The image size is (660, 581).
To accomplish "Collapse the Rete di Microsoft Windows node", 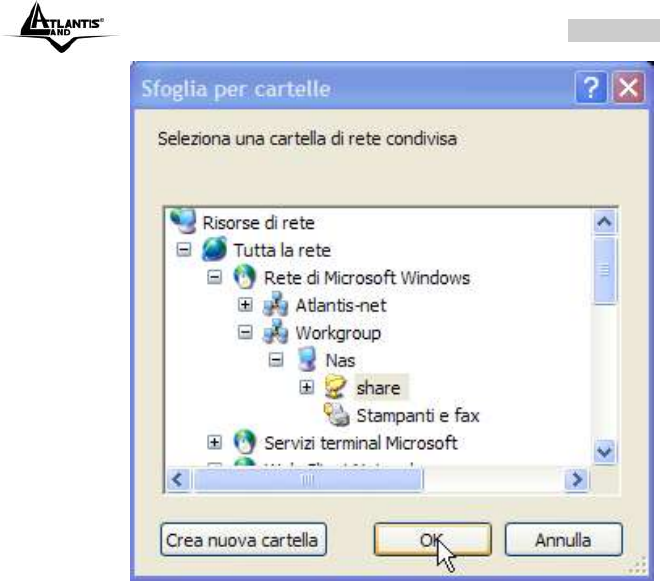I will pos(214,277).
